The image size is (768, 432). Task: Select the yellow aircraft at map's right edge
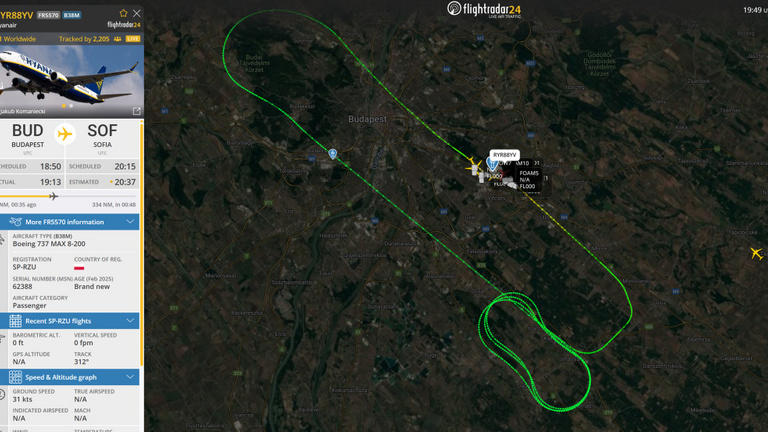(756, 253)
